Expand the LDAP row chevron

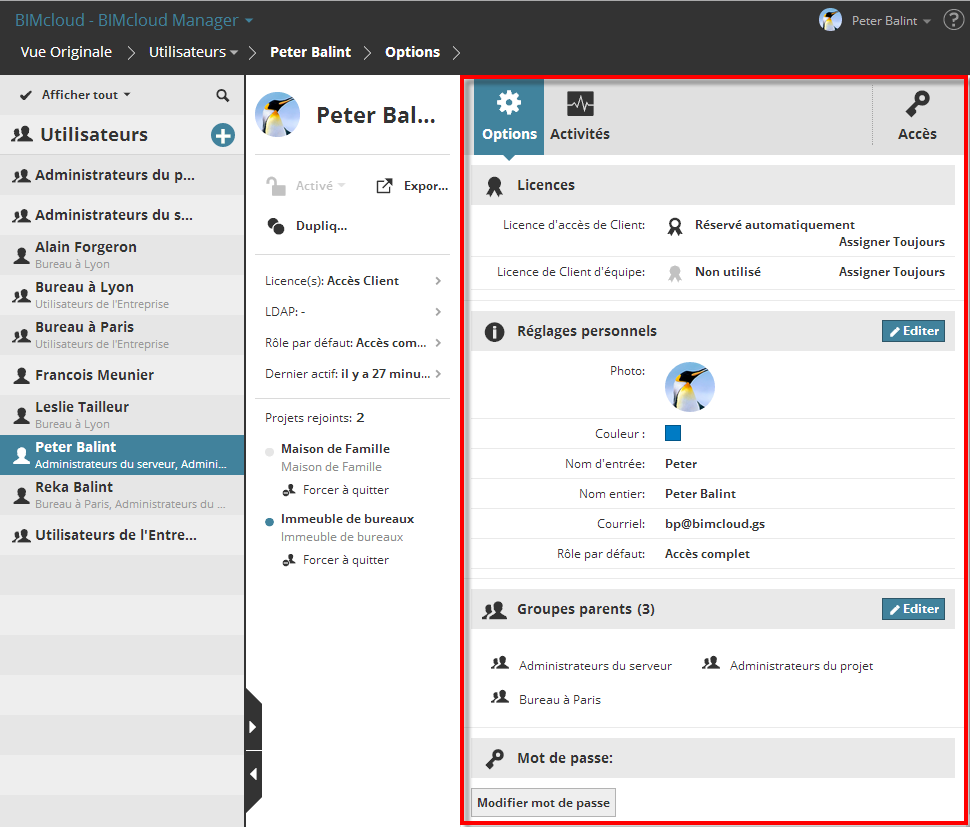[438, 312]
